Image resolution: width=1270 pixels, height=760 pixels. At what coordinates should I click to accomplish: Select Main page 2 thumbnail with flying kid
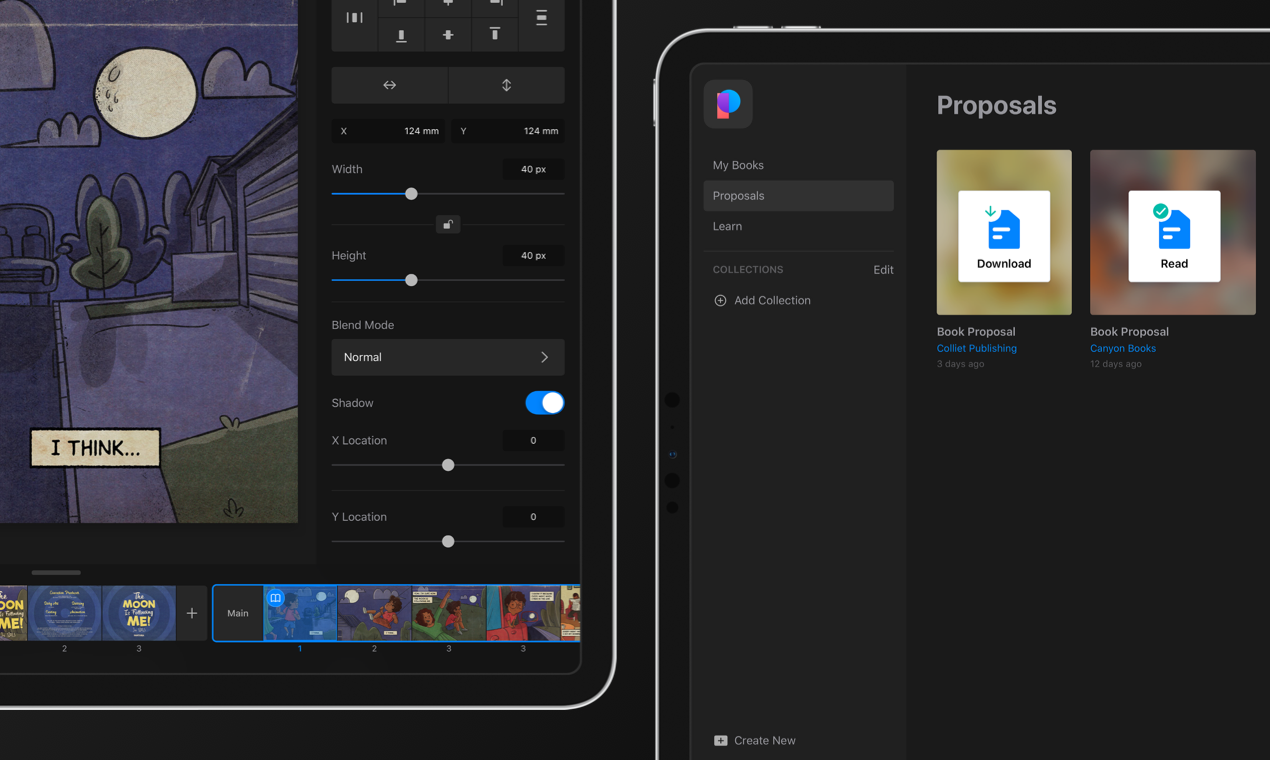tap(374, 613)
